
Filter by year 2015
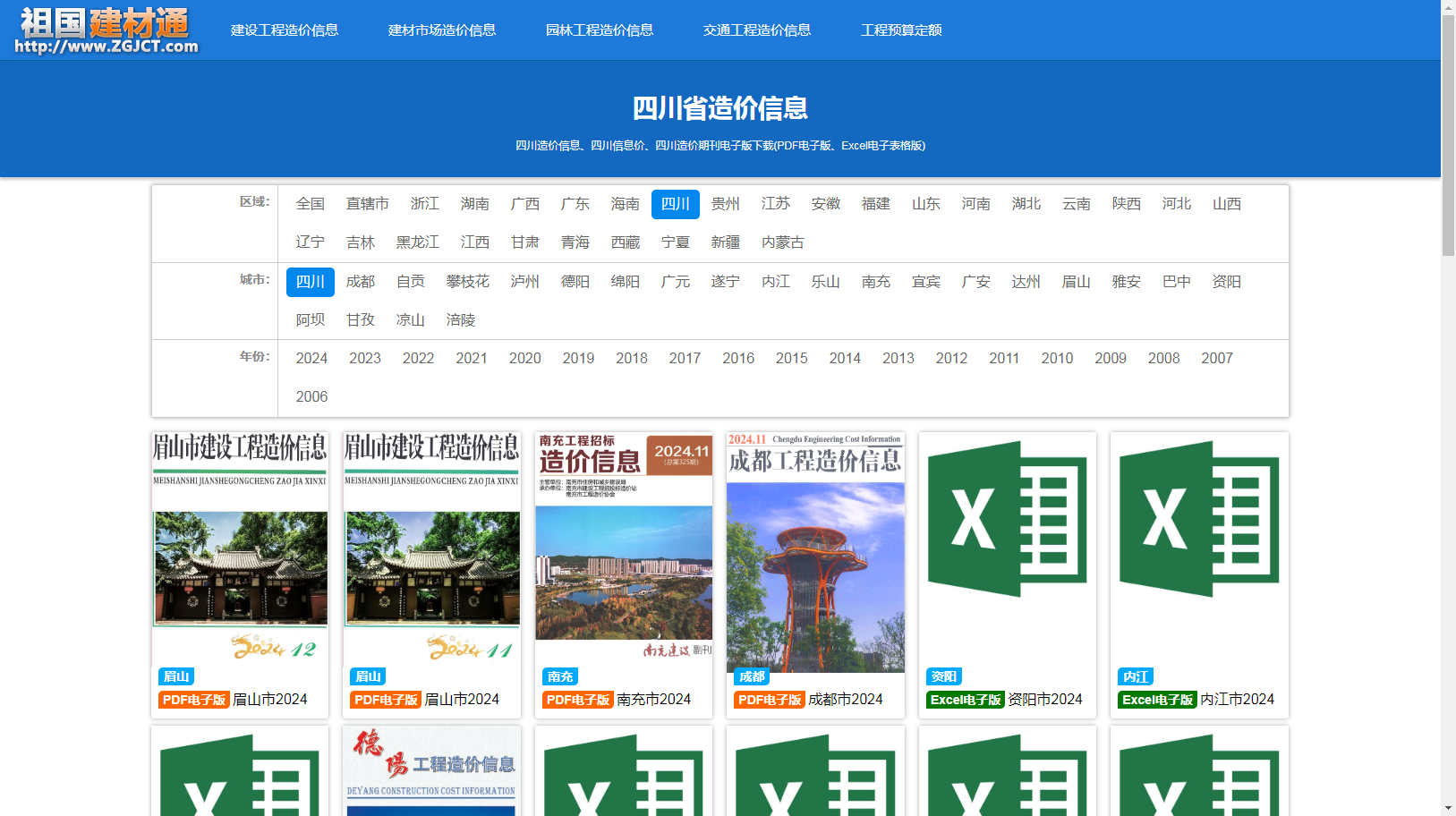(x=792, y=359)
